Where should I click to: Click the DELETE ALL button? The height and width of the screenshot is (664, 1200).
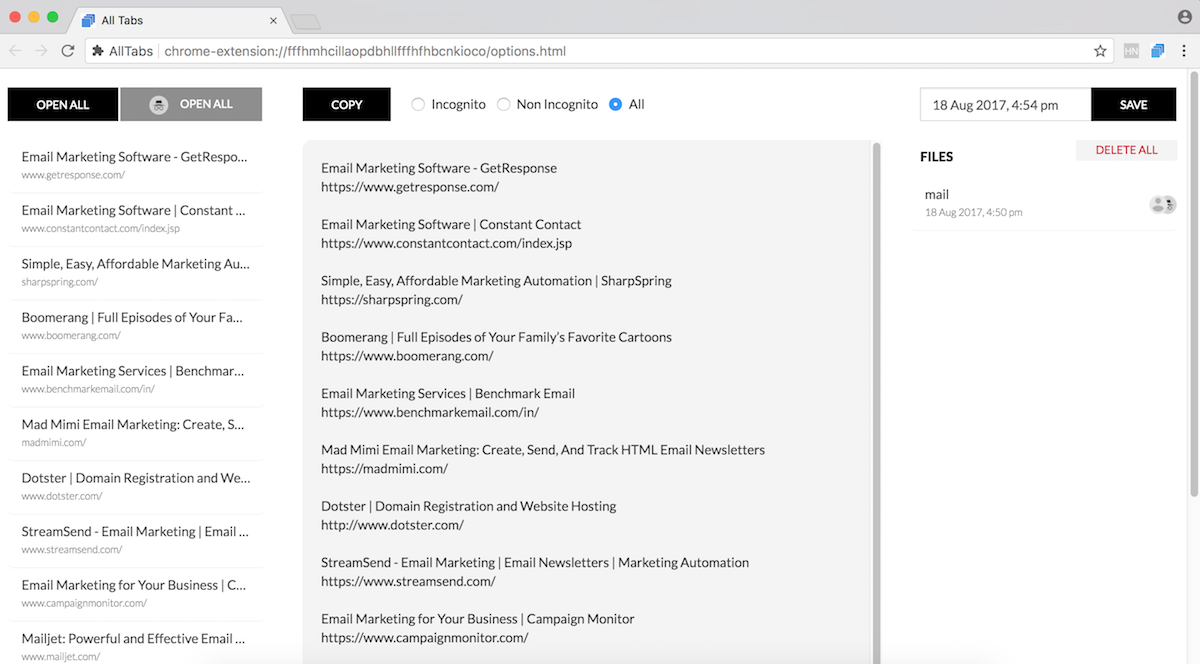[x=1126, y=150]
